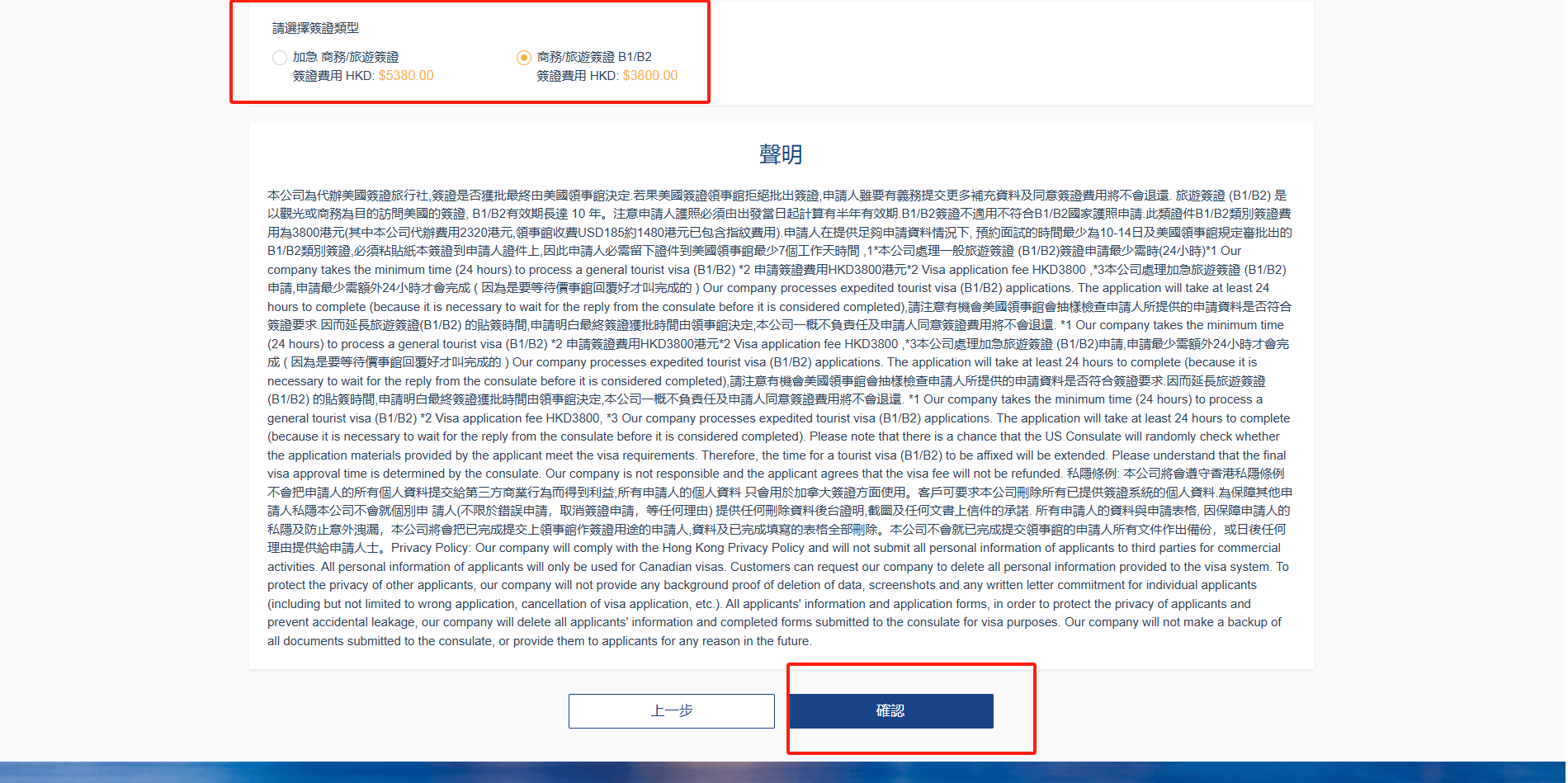Click the $3800.00 visa fee amount
This screenshot has height=783, width=1568.
tap(650, 76)
